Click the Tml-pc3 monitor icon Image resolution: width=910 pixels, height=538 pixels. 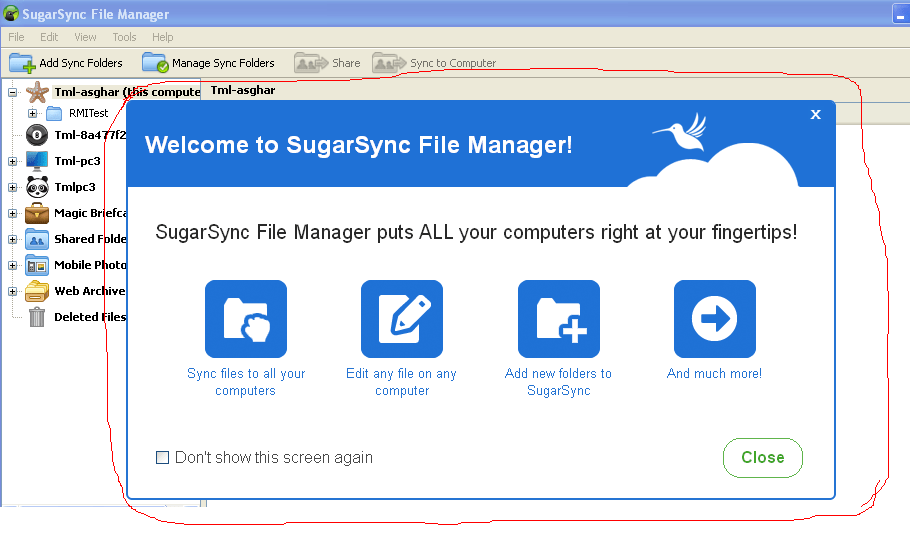[37, 161]
